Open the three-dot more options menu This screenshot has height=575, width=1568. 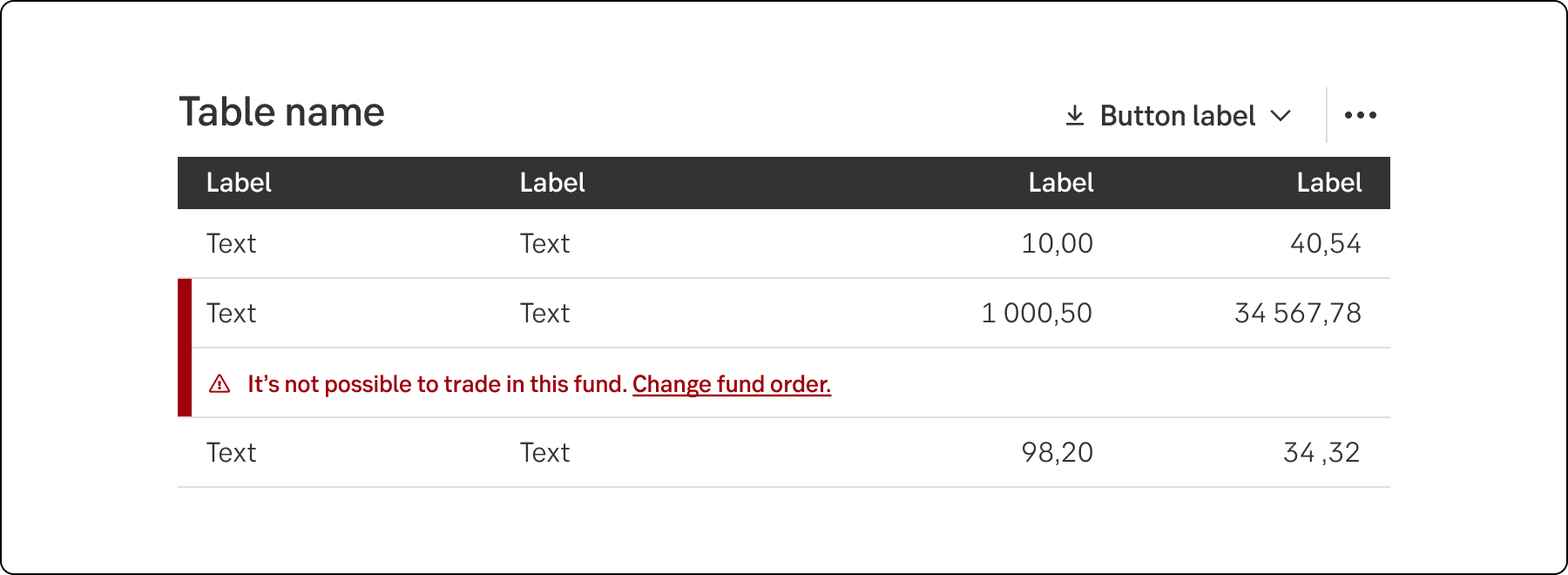pyautogui.click(x=1360, y=115)
